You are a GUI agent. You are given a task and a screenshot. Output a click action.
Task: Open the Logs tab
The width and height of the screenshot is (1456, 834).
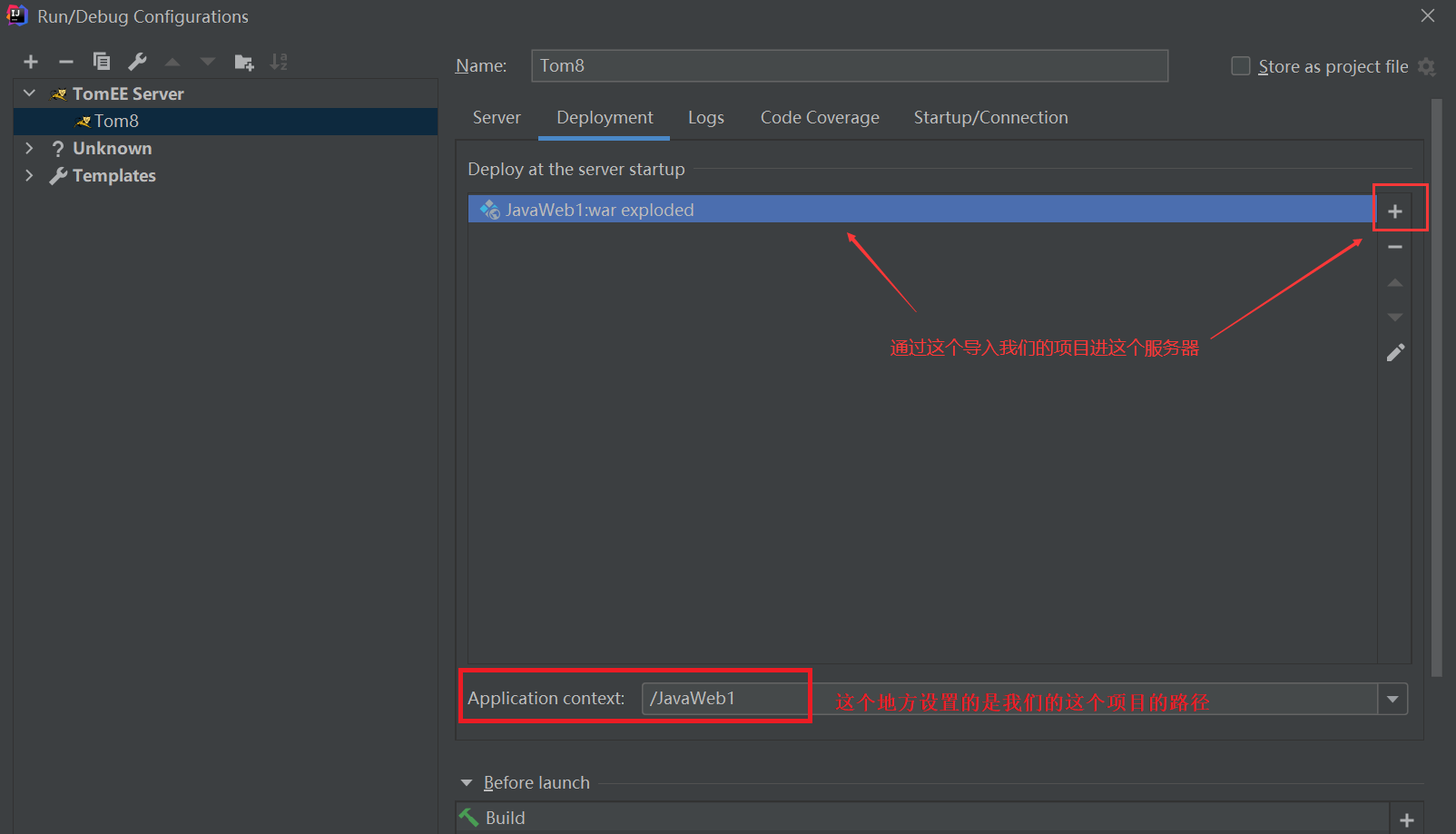point(705,117)
